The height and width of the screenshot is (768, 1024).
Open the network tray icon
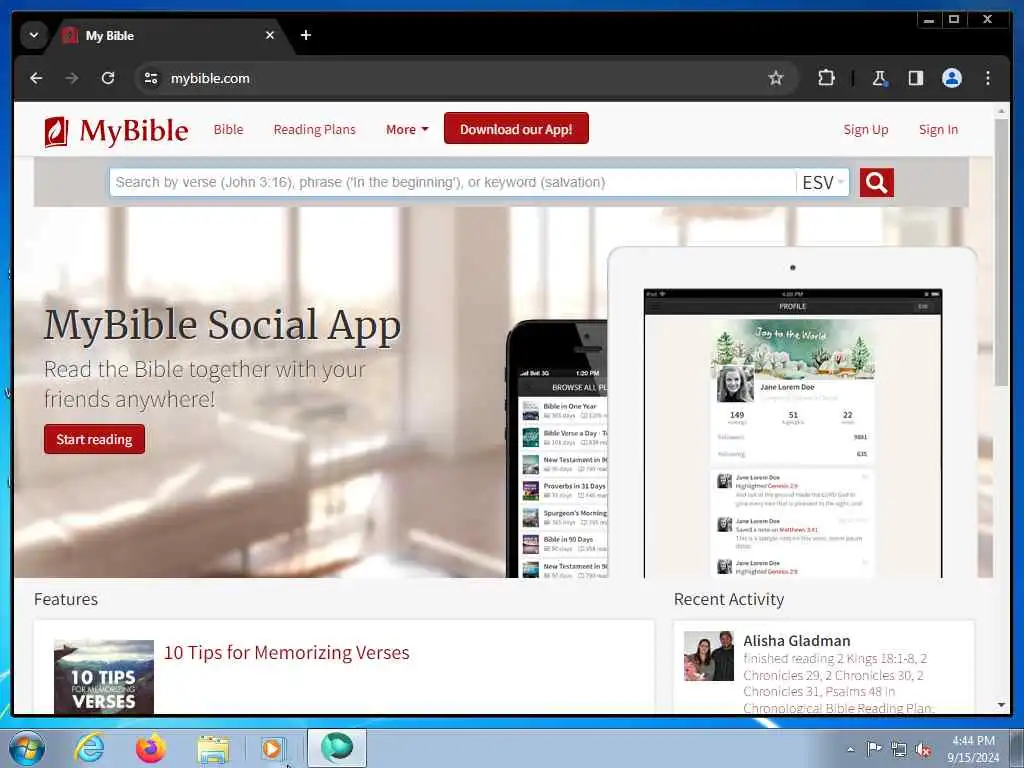click(x=899, y=750)
